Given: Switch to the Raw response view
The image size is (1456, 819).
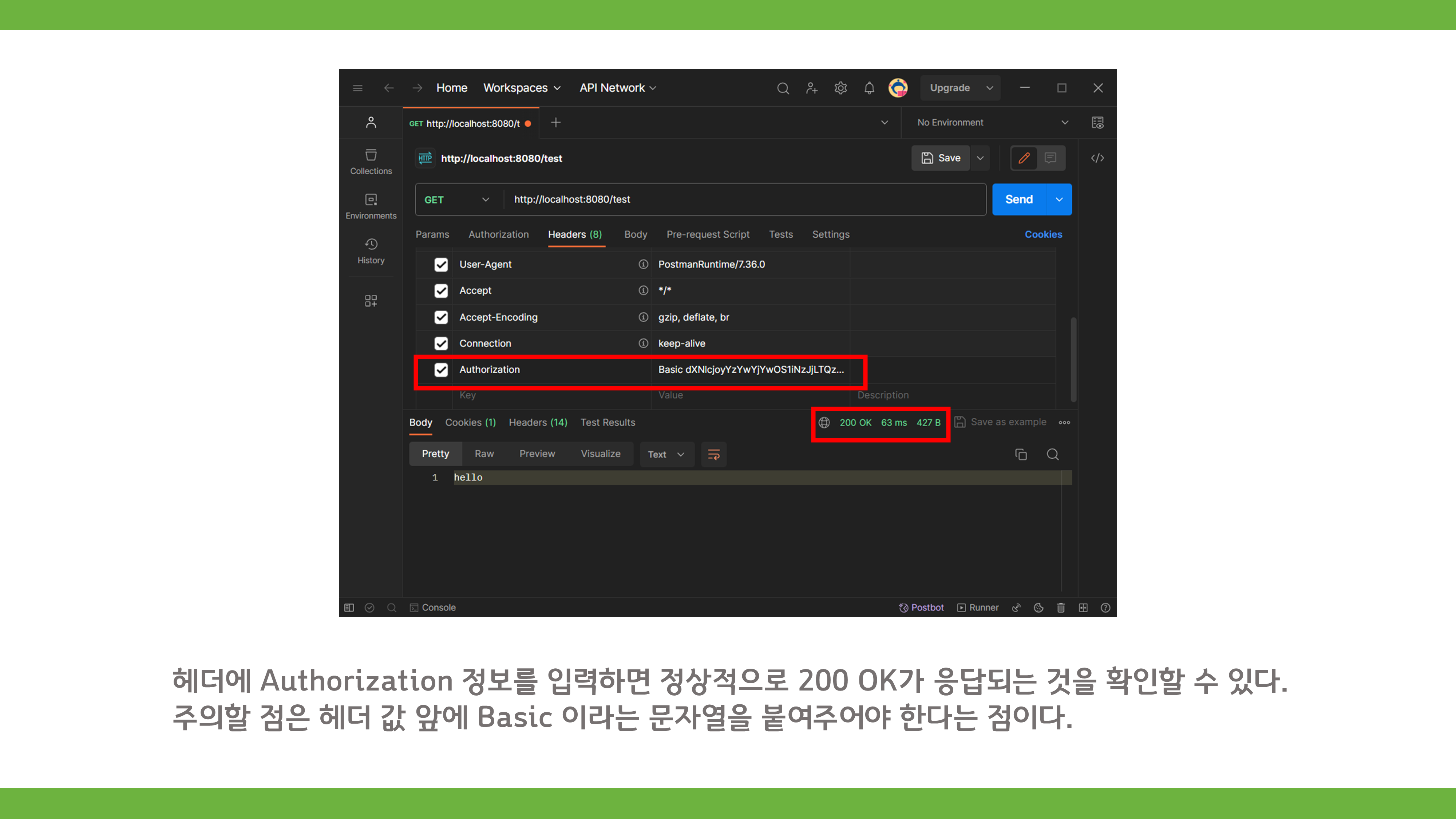Looking at the screenshot, I should tap(484, 454).
